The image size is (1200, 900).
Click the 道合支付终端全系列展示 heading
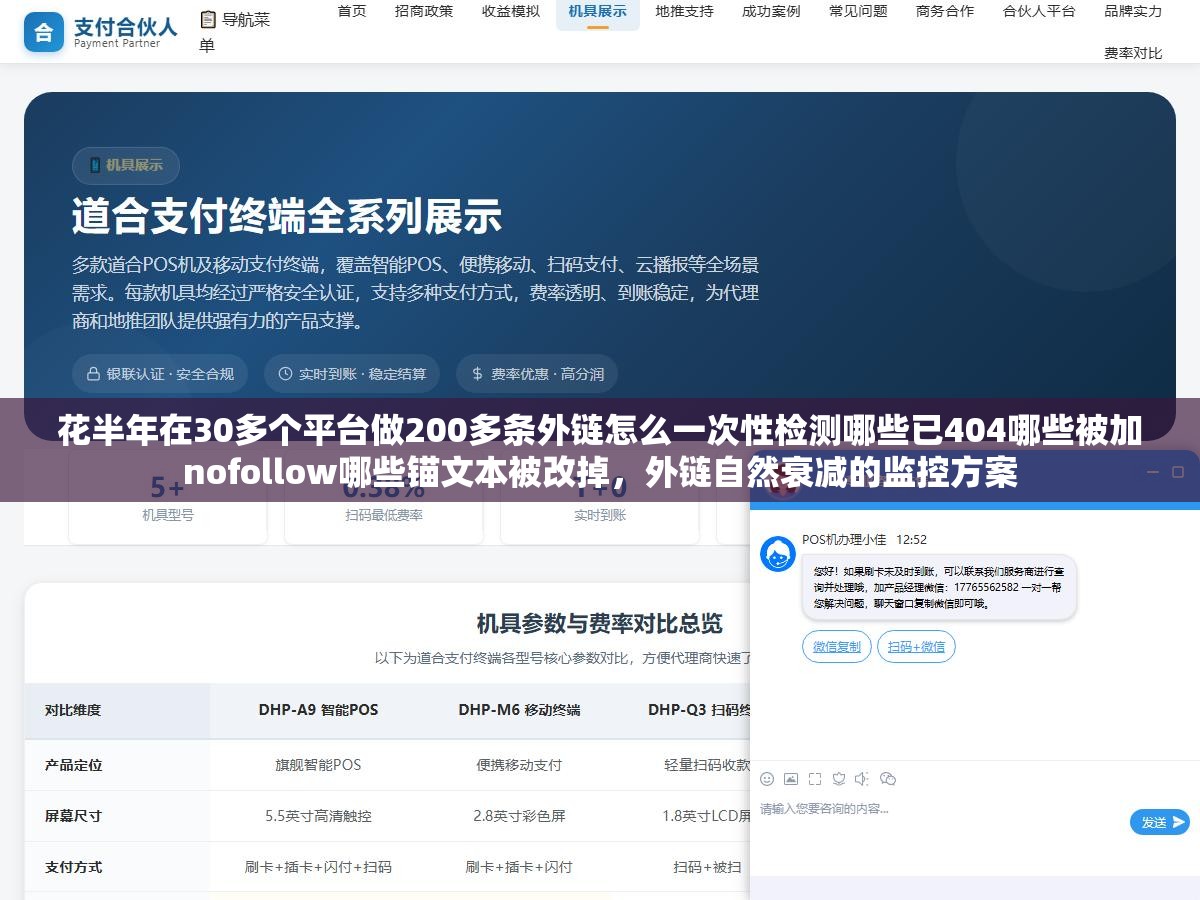tap(286, 216)
